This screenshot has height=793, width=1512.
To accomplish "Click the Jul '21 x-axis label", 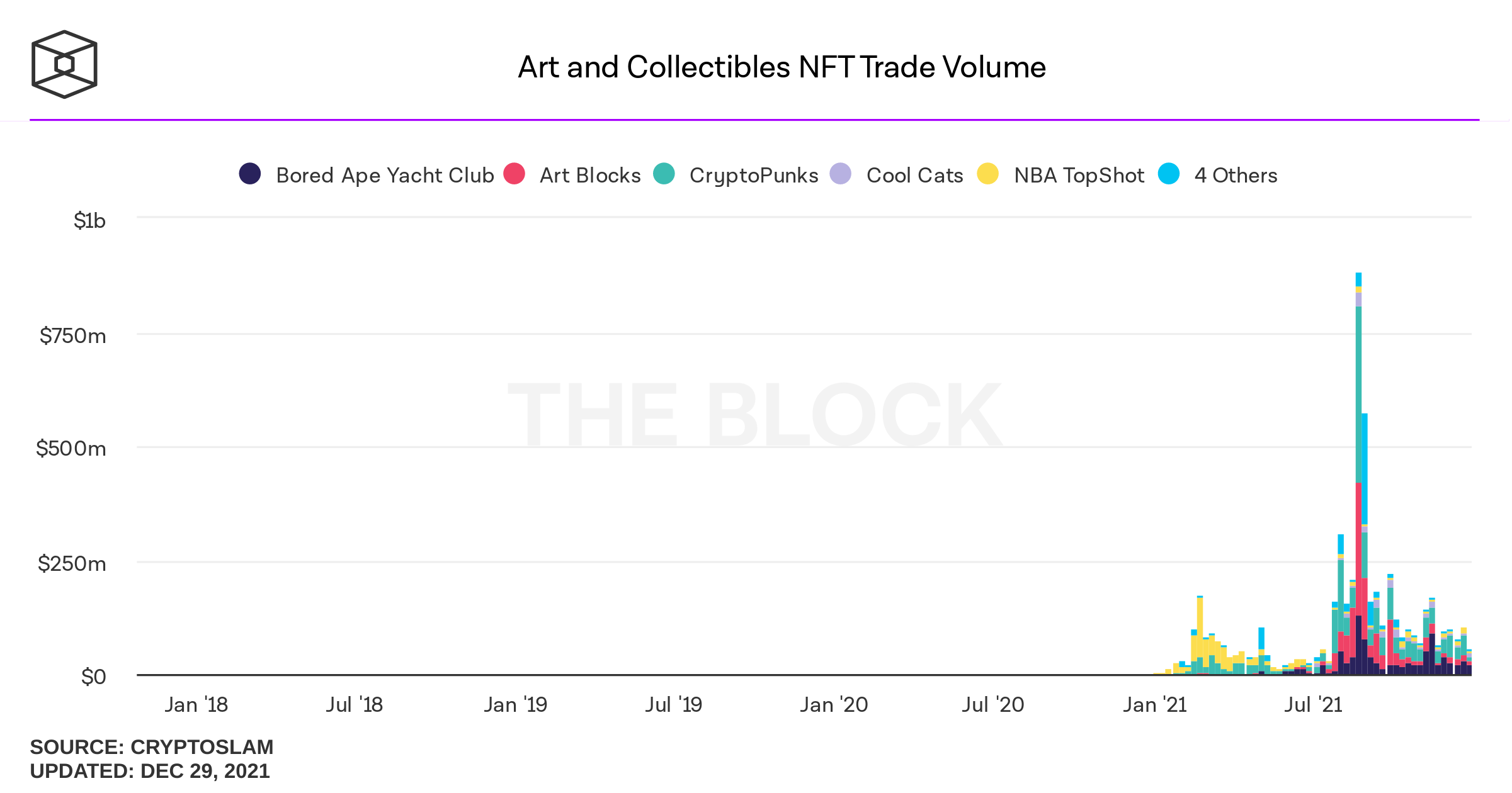I will pos(1313,704).
